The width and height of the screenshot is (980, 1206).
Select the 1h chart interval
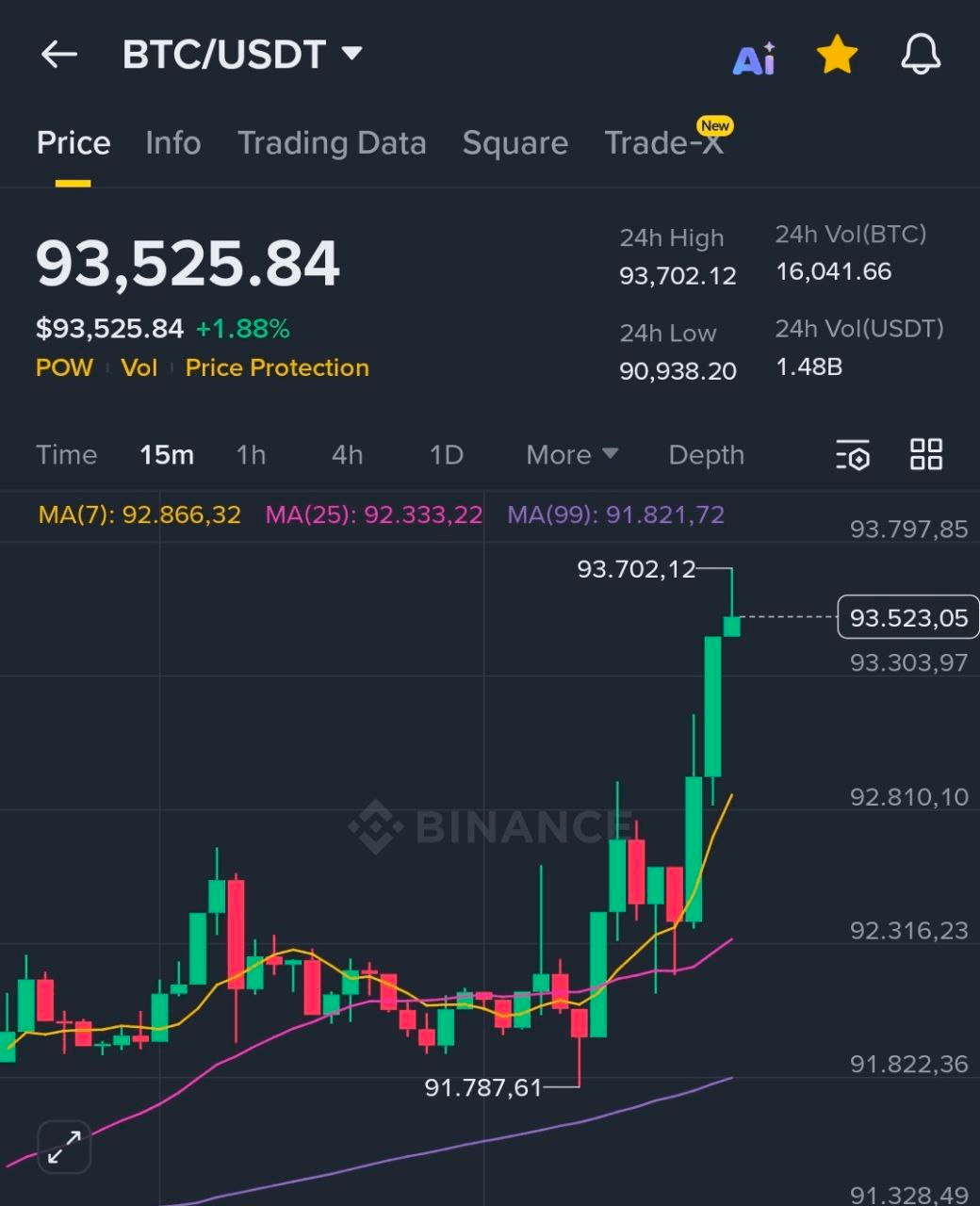coord(251,455)
